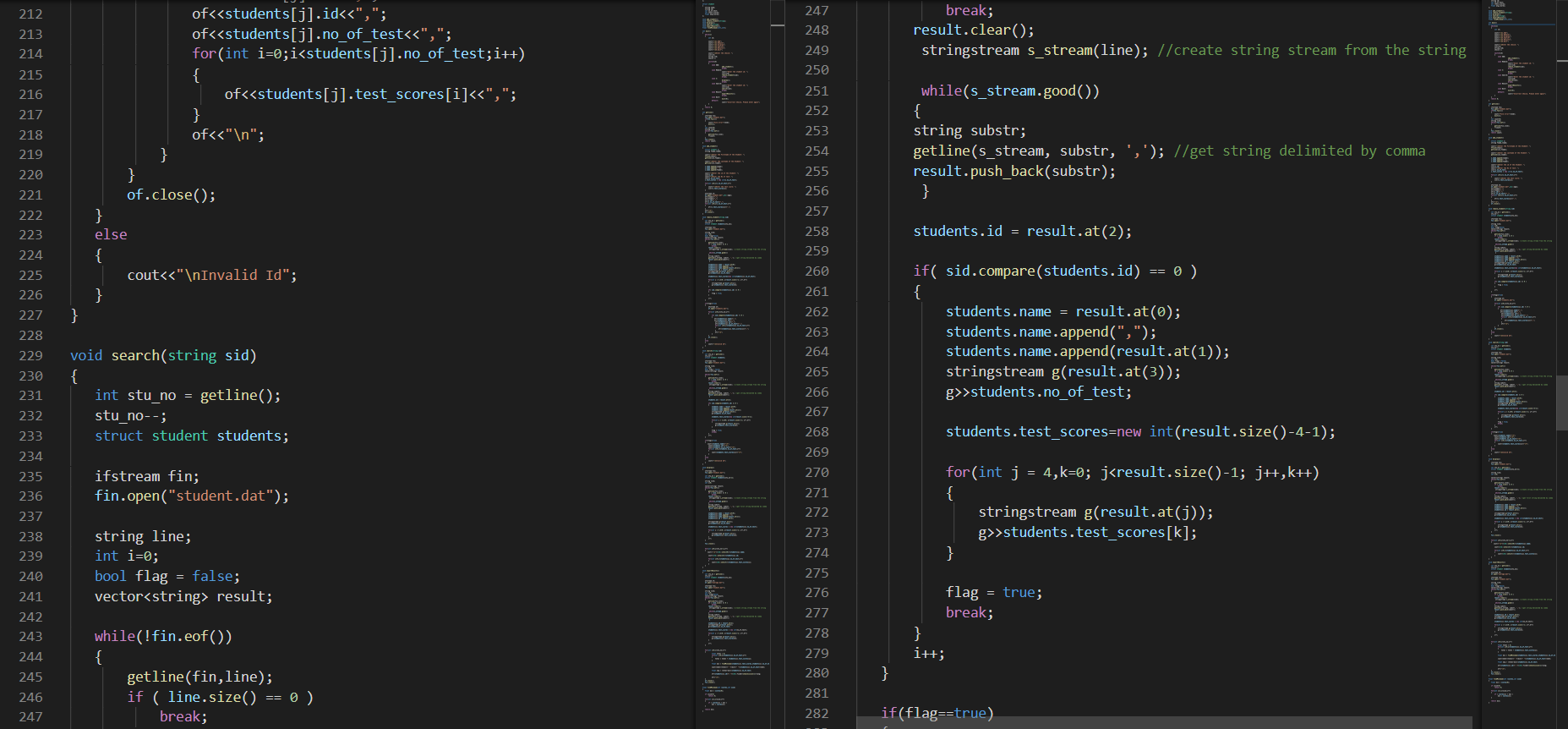Click 'stringstream g(result.at(3));' line
The height and width of the screenshot is (729, 1568).
click(x=1063, y=371)
